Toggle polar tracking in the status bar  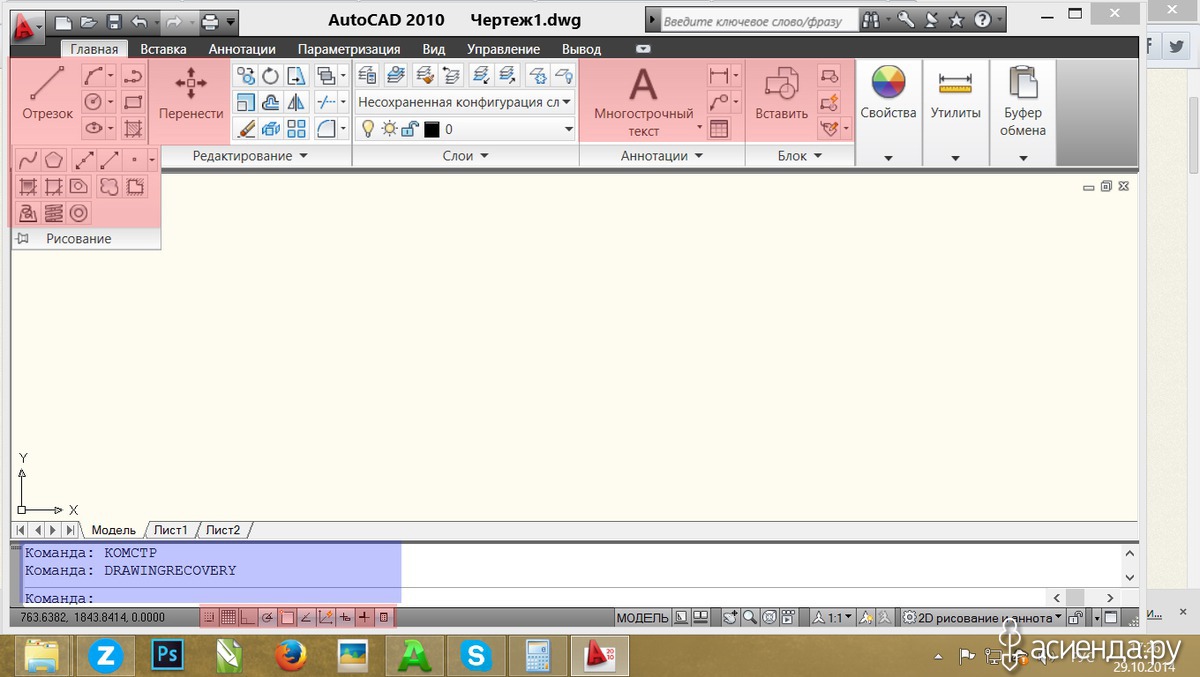tap(267, 617)
